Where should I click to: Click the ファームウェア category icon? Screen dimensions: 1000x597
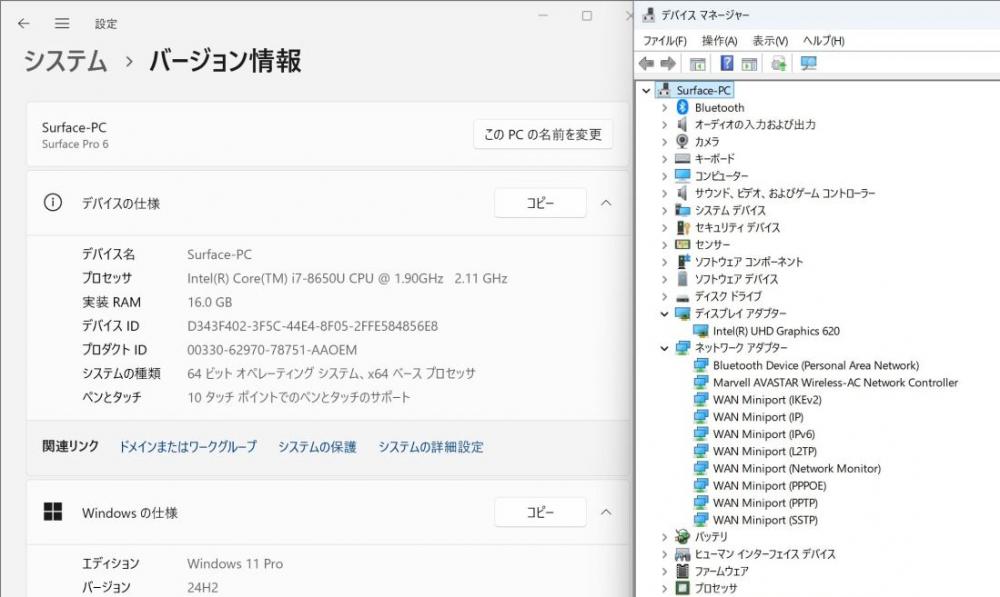[x=682, y=571]
